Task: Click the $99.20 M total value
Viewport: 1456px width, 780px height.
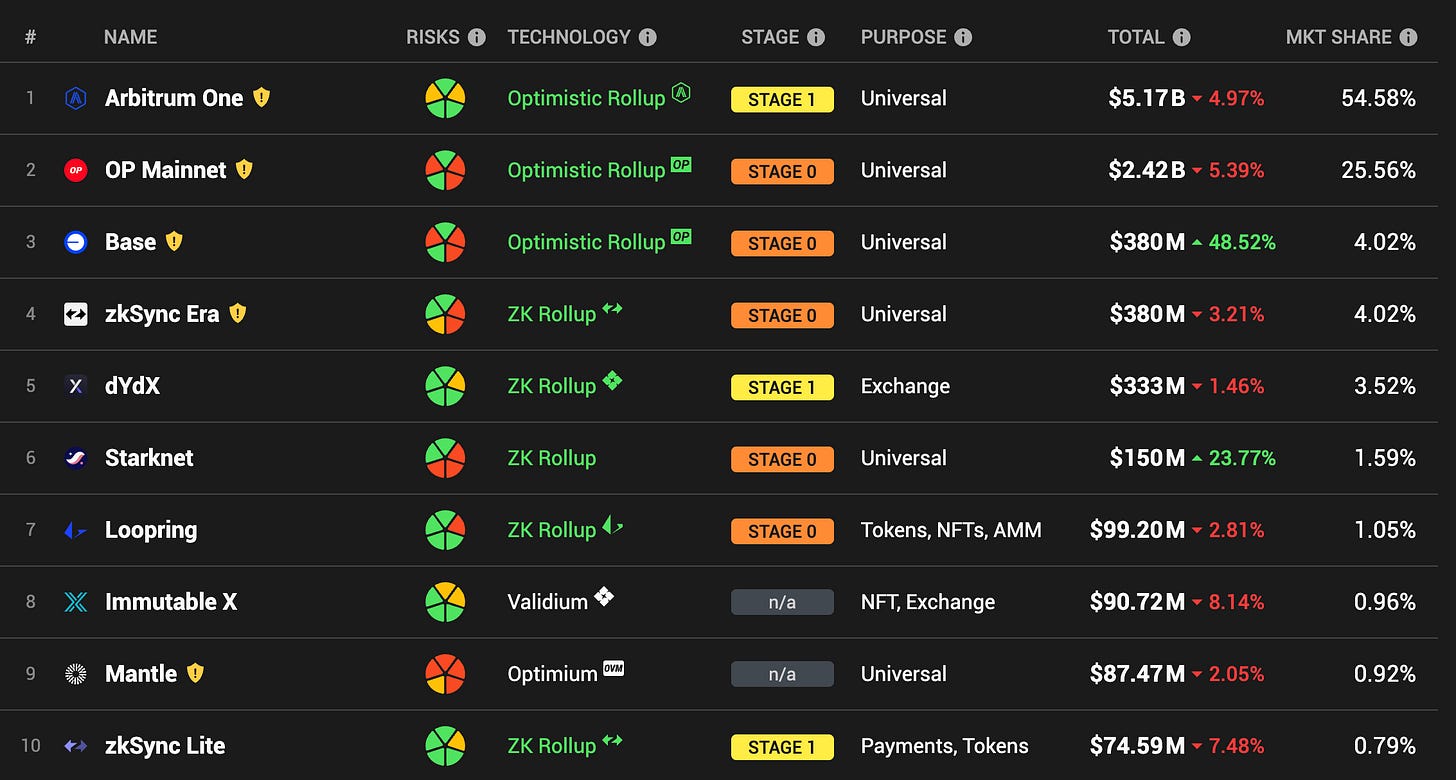Action: [1138, 530]
